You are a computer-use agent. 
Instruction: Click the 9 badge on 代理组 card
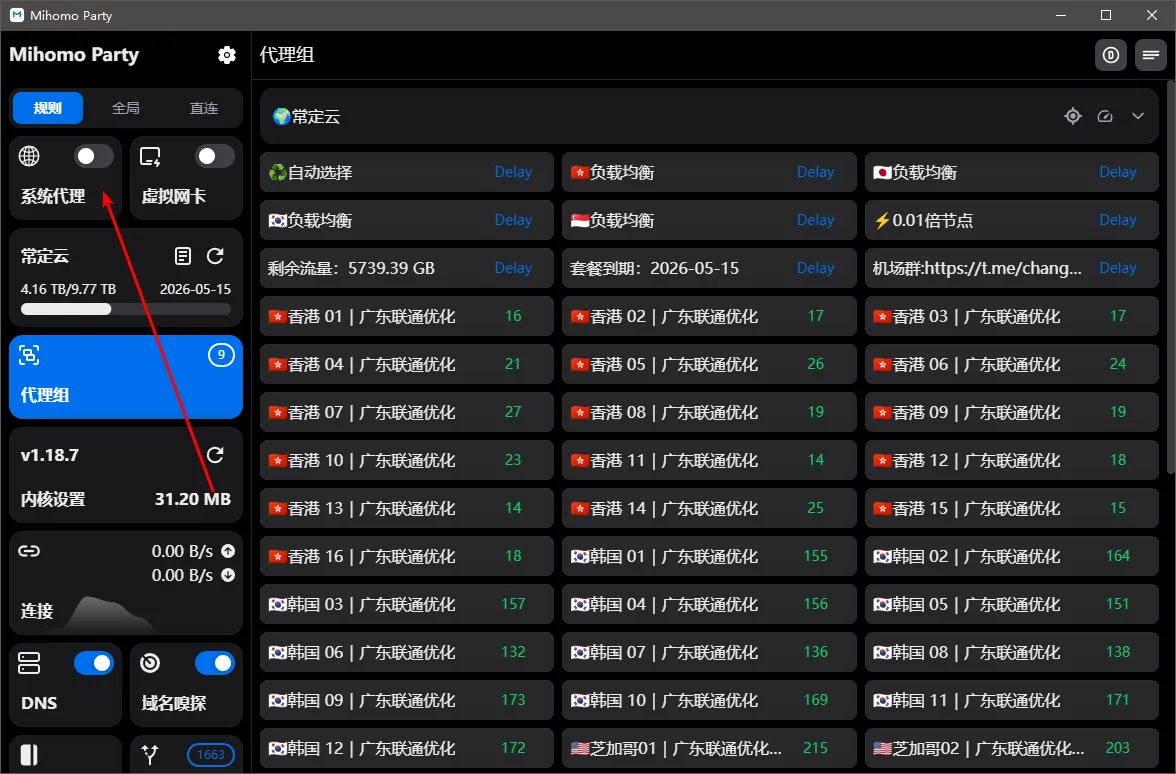click(220, 355)
